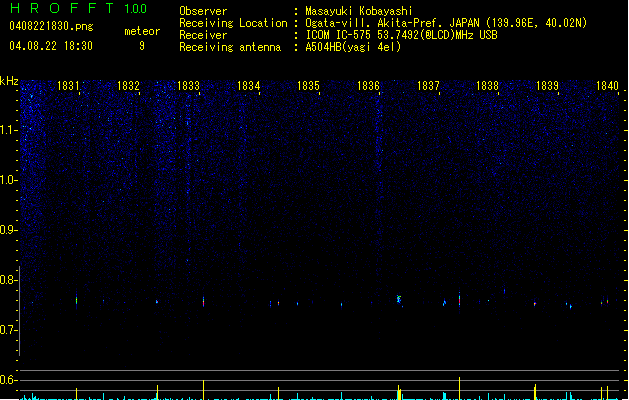Click the 1831 time axis marker
Image resolution: width=629 pixels, height=400 pixels.
tap(68, 86)
